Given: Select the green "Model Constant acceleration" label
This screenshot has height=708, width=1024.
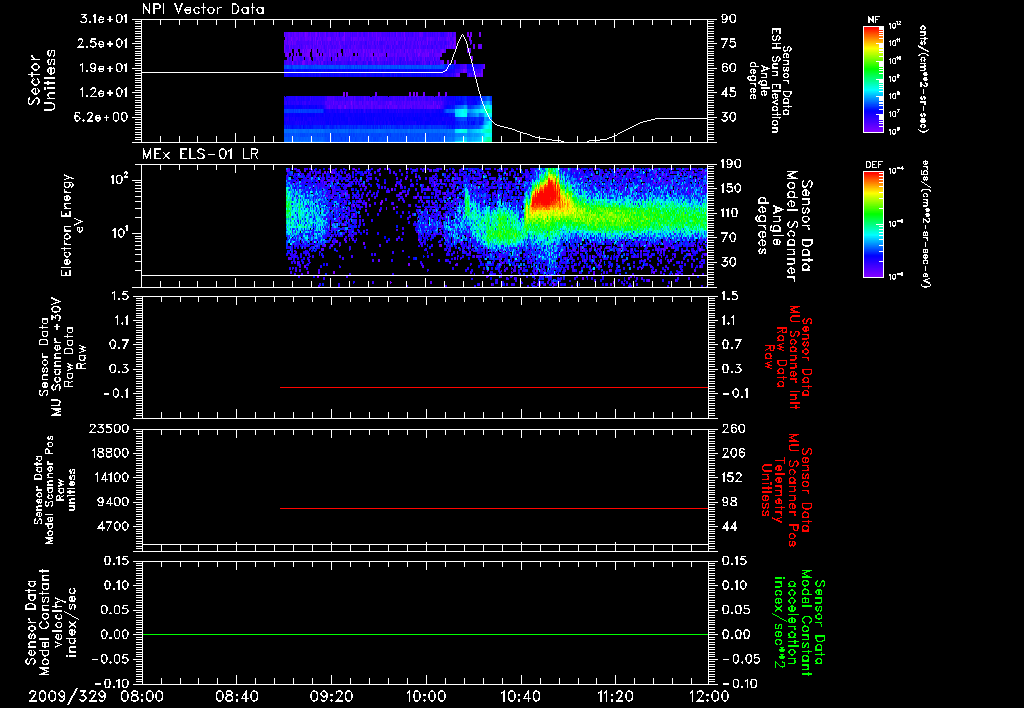Looking at the screenshot, I should click(x=799, y=624).
